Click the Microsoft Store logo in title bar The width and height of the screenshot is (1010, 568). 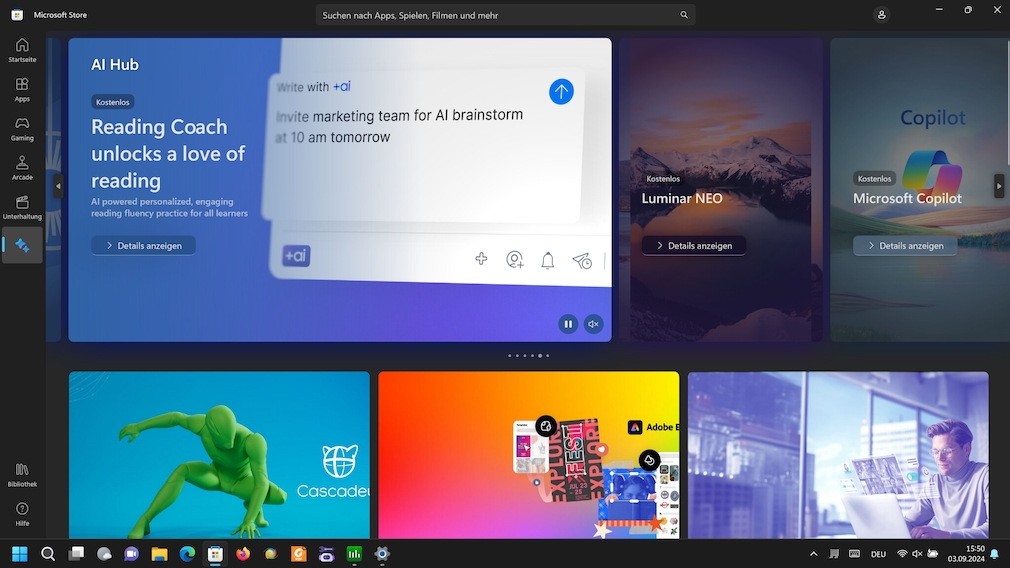coord(17,15)
